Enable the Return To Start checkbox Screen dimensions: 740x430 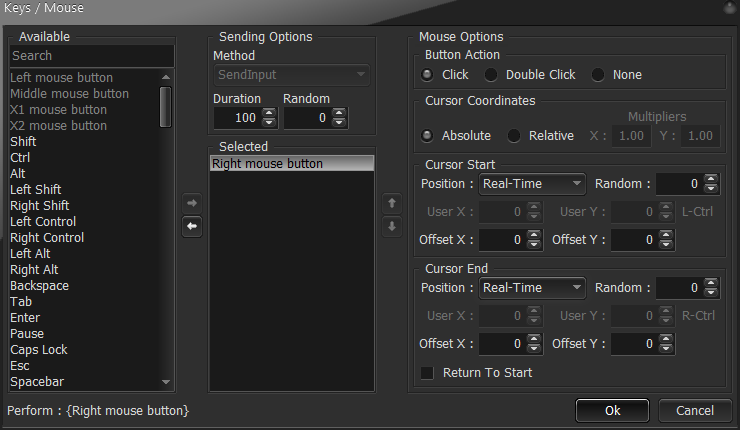coord(427,373)
